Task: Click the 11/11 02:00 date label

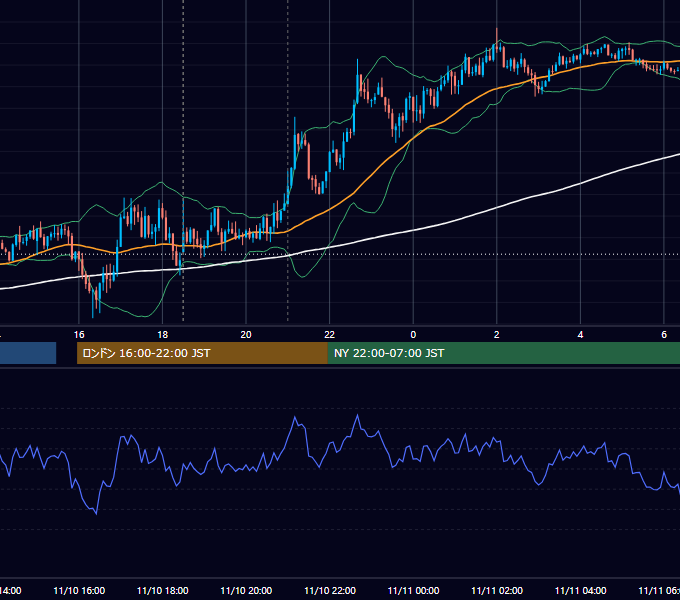Action: [x=497, y=590]
